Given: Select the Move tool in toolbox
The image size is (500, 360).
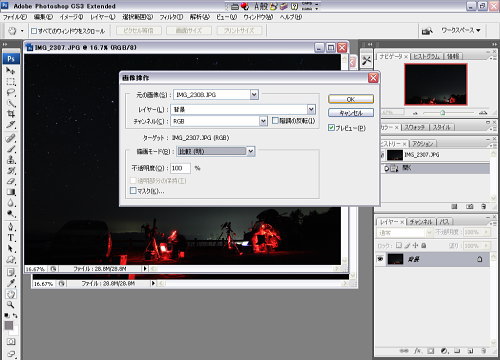Looking at the screenshot, I should (11, 71).
